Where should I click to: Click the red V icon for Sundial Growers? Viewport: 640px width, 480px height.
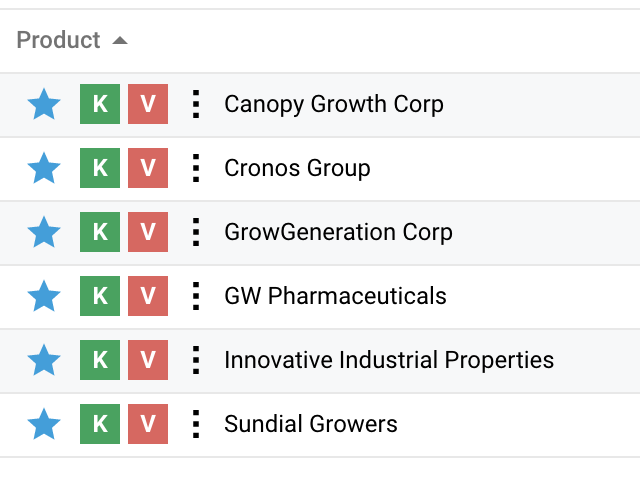148,424
